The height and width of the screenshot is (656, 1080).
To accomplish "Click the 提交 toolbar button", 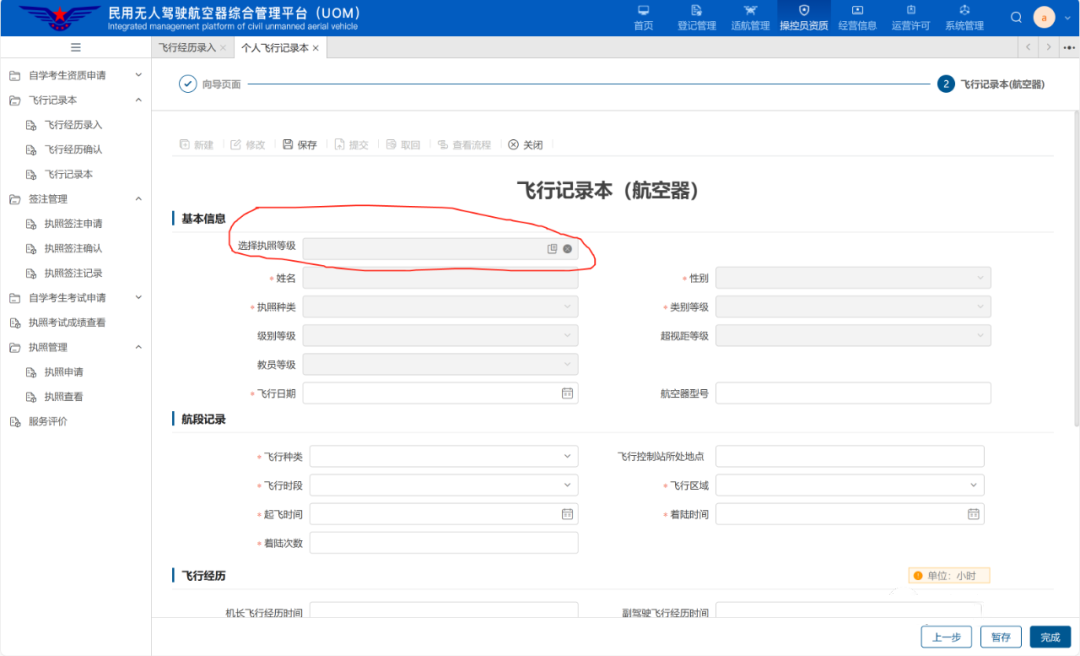I will tap(351, 145).
